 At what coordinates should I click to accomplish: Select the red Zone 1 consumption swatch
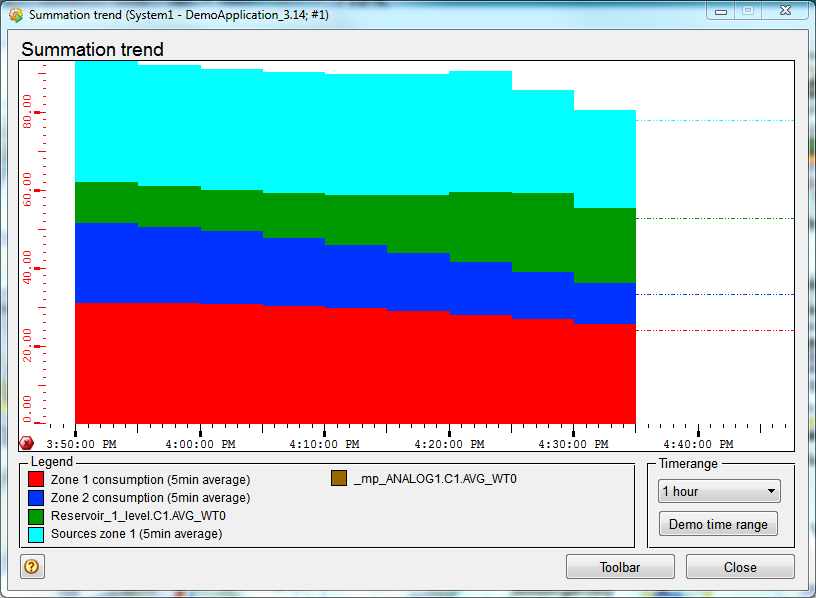point(36,479)
